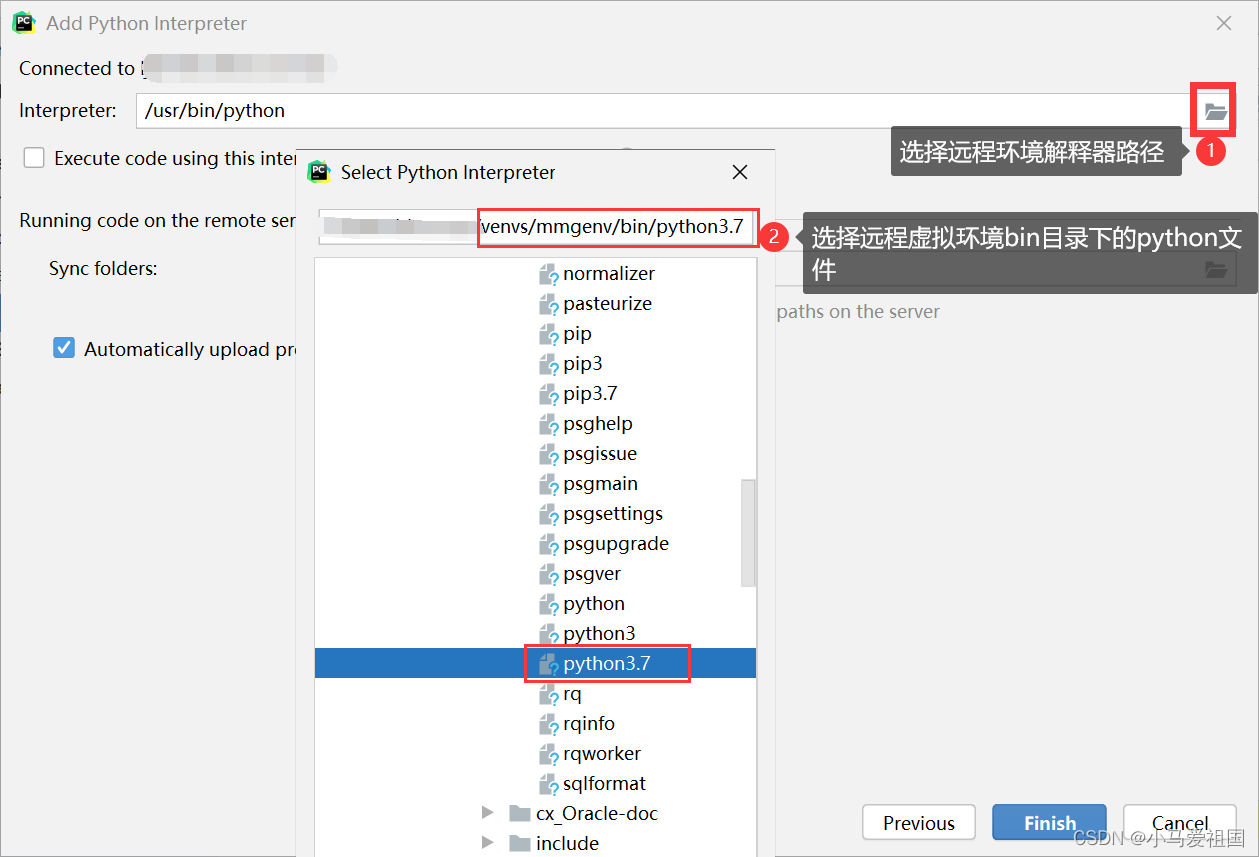Click the python3.7 file icon
Viewport: 1259px width, 857px height.
click(x=548, y=664)
